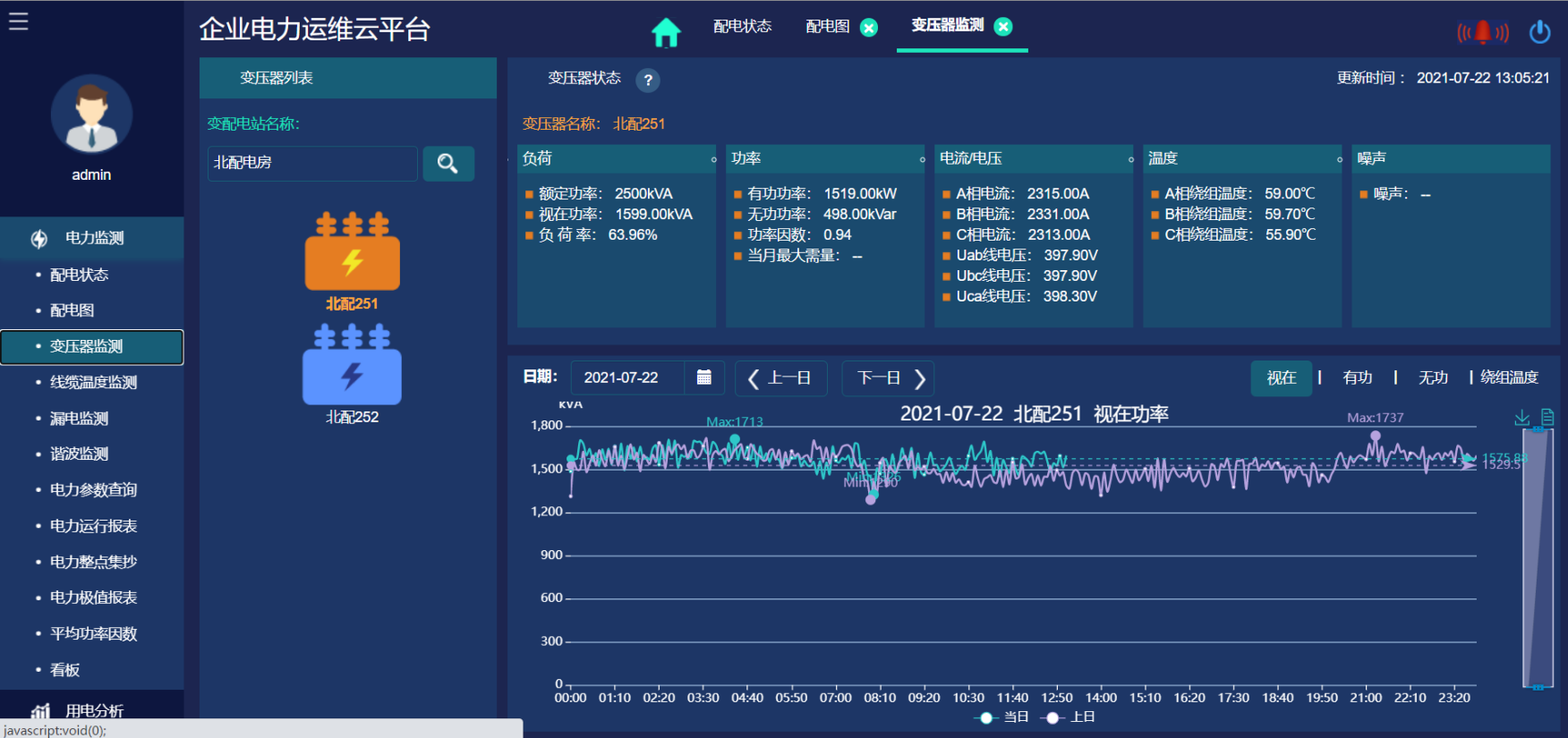Select the 视在 chart button
Image resolution: width=1568 pixels, height=738 pixels.
(x=1282, y=378)
